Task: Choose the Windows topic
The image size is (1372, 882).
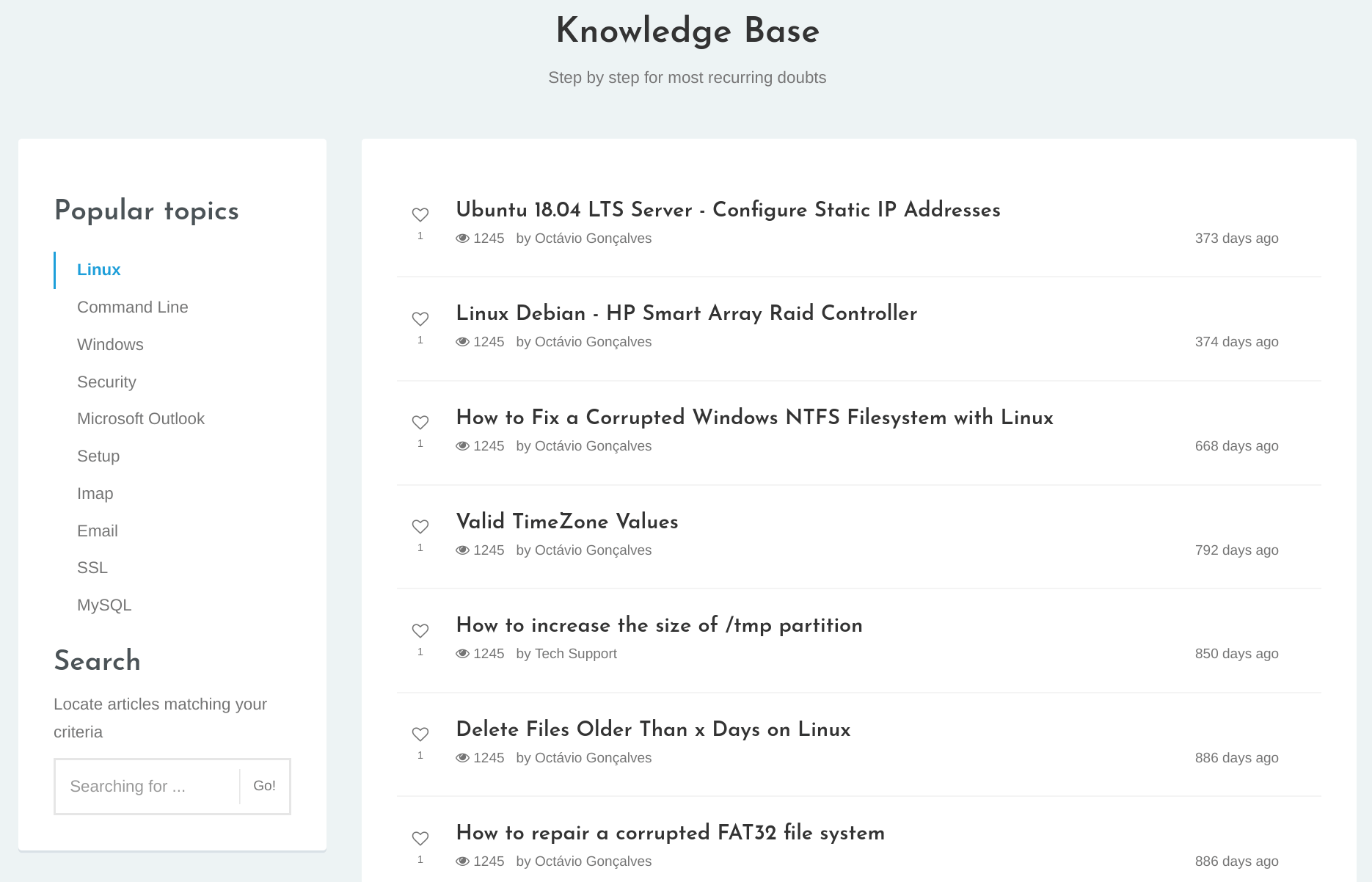Action: pyautogui.click(x=110, y=345)
